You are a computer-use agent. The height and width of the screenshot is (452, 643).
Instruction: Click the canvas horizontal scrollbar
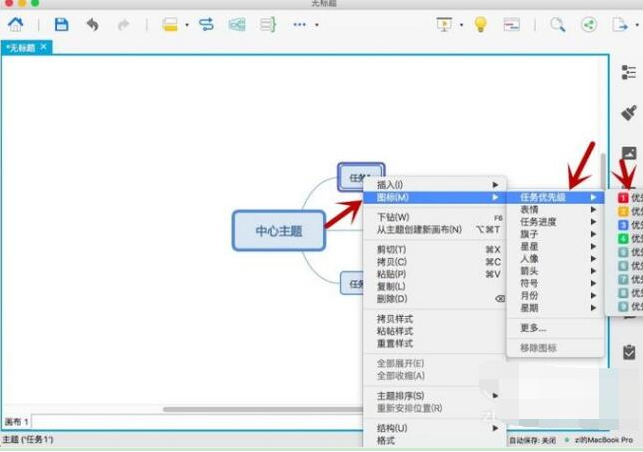[262, 409]
